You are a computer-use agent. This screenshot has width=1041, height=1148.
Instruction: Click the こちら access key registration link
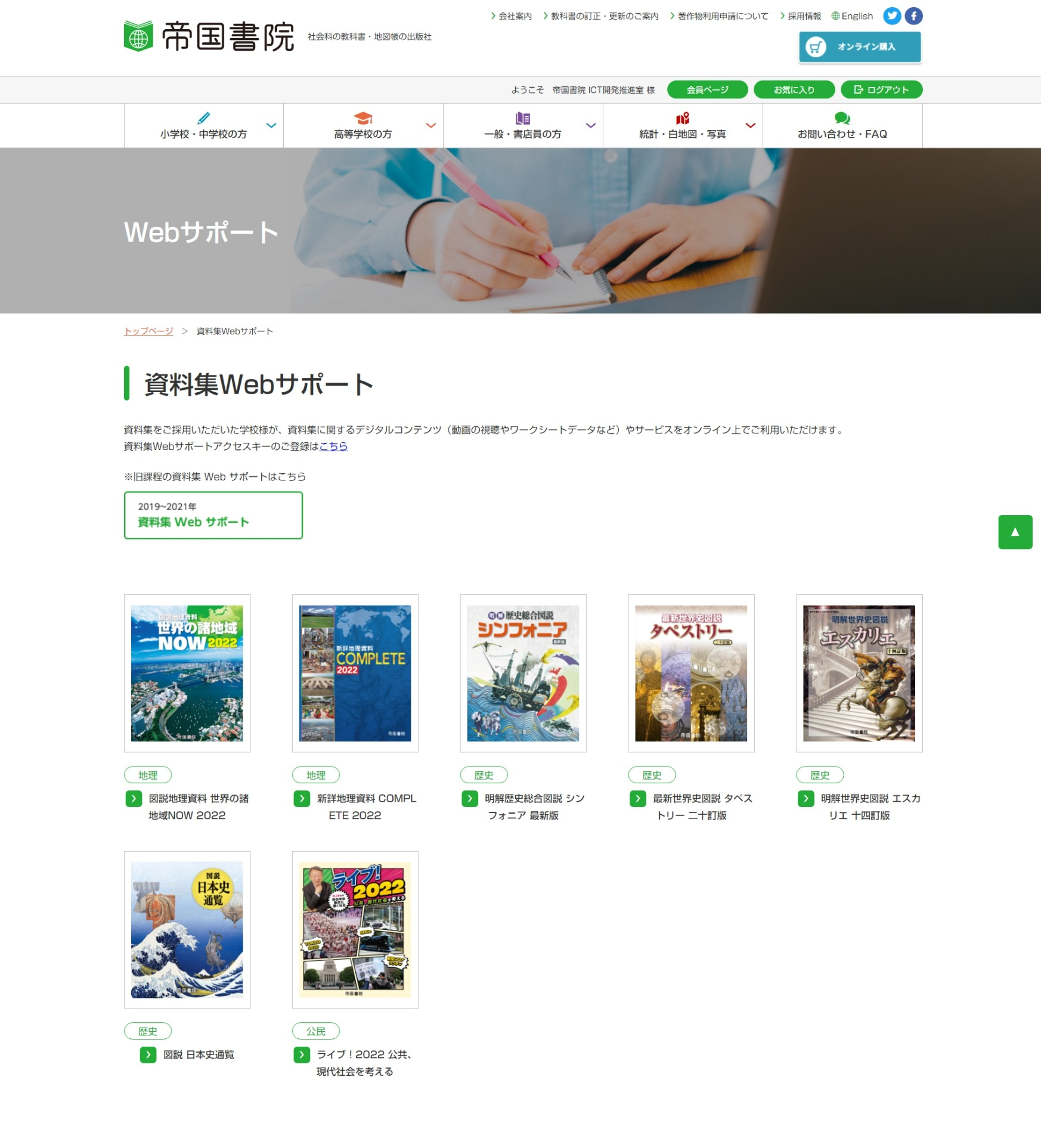point(333,446)
